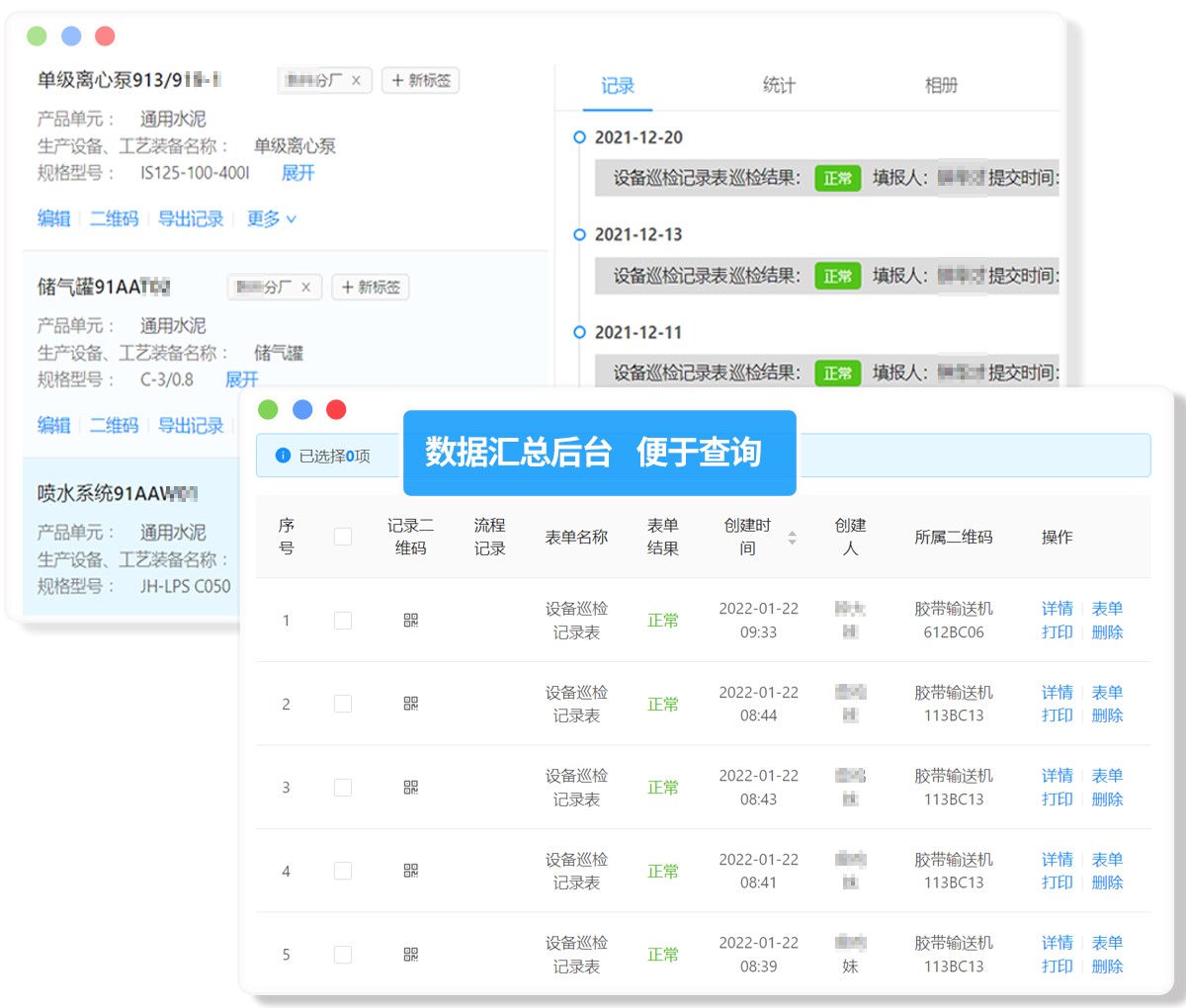Expand 规格型号 details with 展开 for IS125-100-400I
Screen dimensions: 1186x1008
tap(297, 173)
